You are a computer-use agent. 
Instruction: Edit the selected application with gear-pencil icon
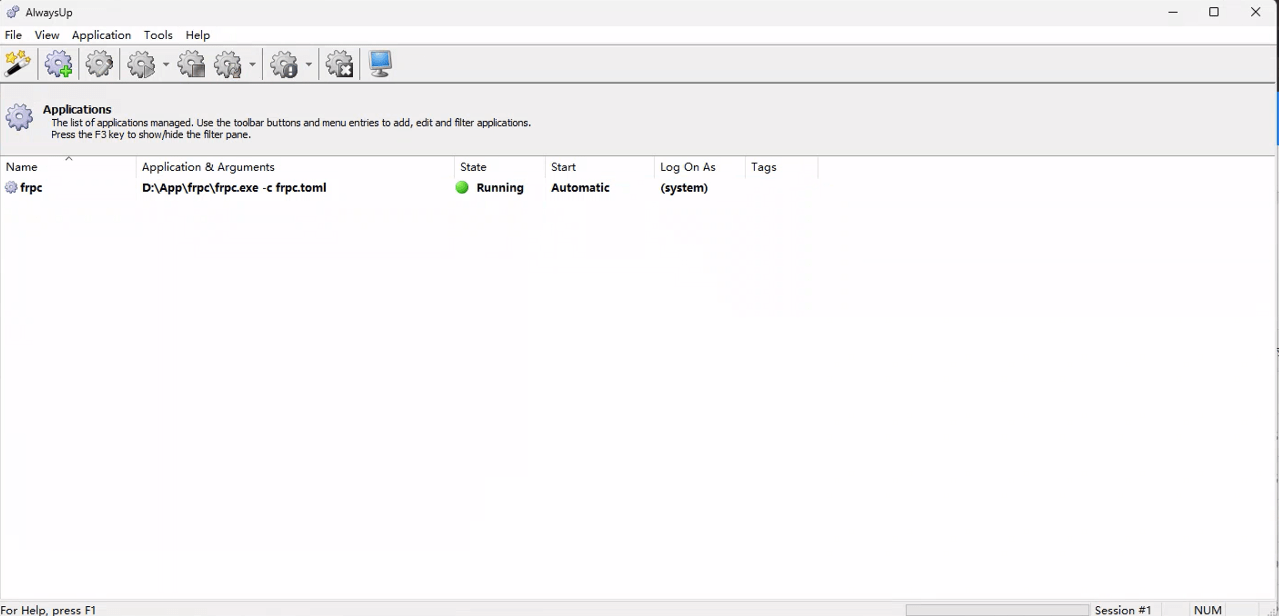pyautogui.click(x=99, y=64)
